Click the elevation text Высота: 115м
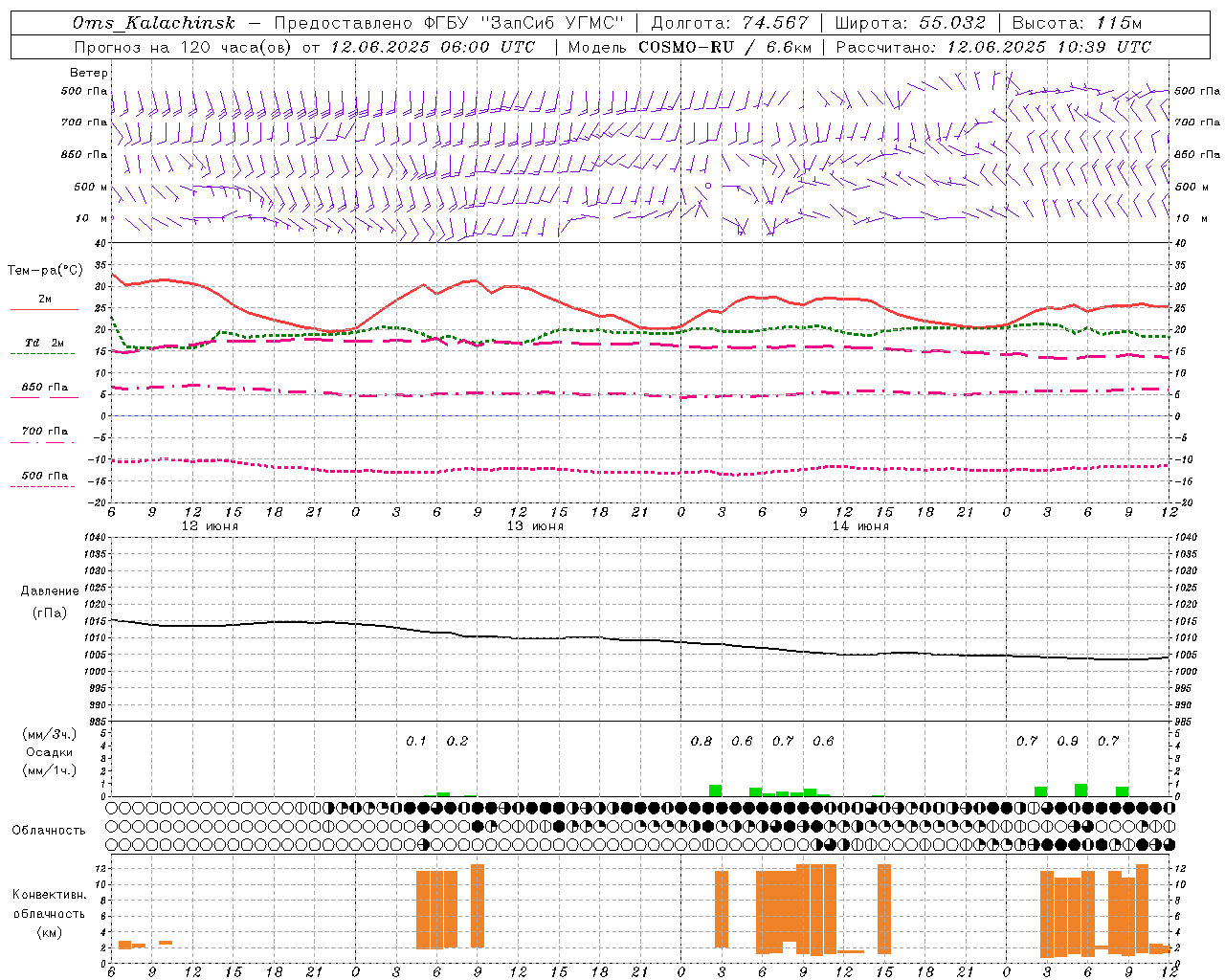Screen dimensions: 1225x980 point(1077,23)
